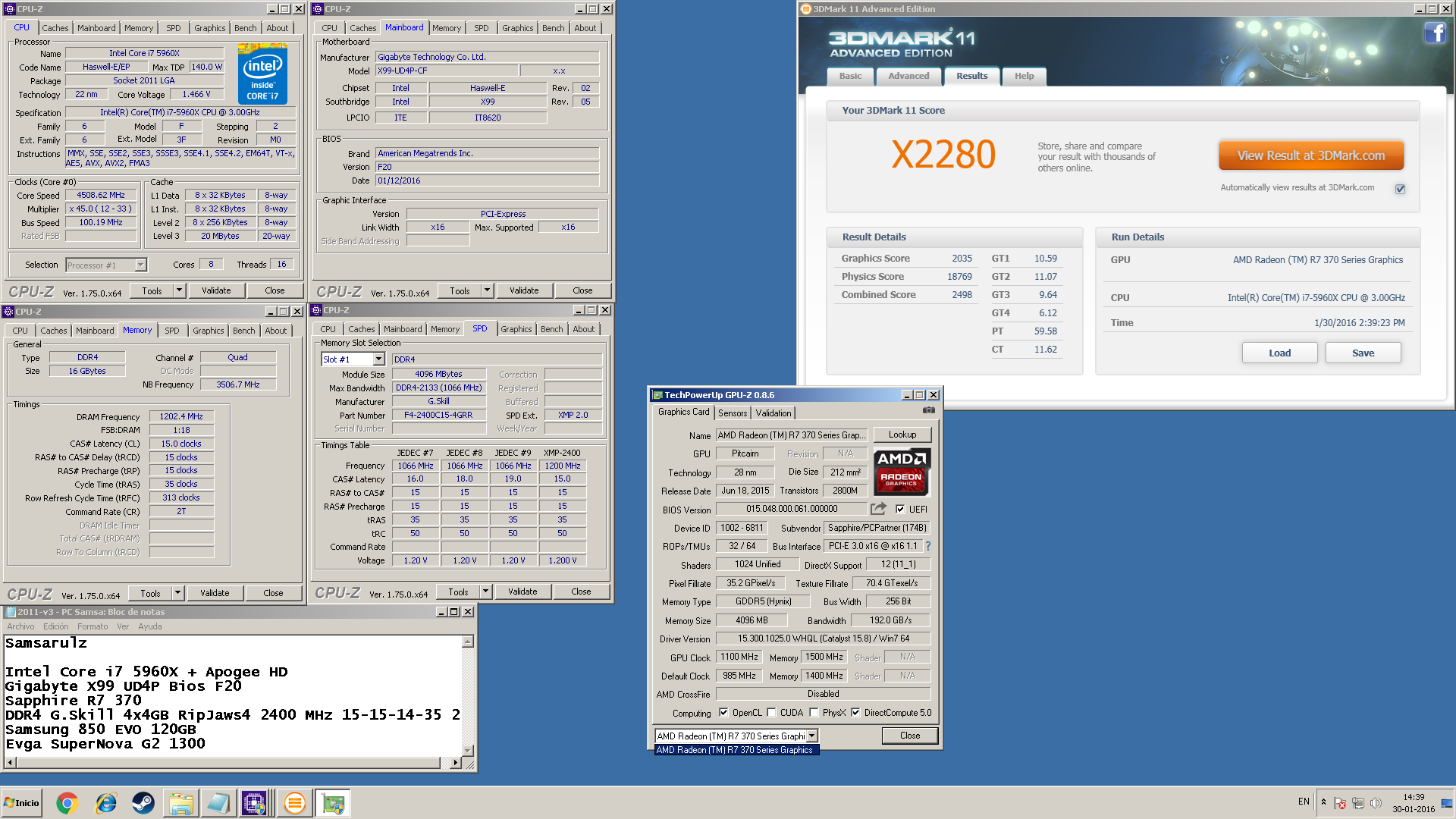Open Tools arrow in CPU-Z Memory window
Screen dimensions: 1456x819
click(177, 593)
